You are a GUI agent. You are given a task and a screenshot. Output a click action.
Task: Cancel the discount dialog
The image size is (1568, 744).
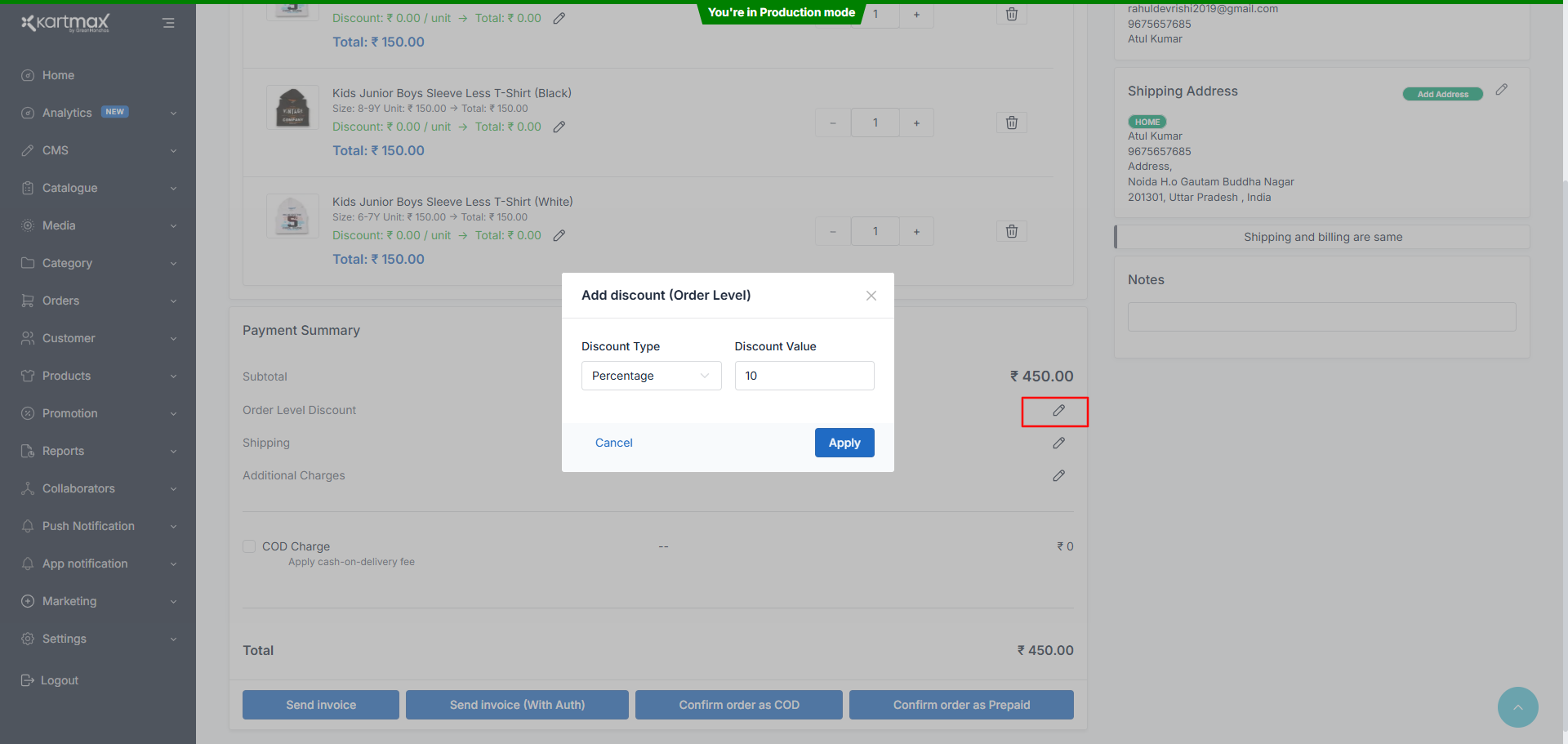coord(613,443)
